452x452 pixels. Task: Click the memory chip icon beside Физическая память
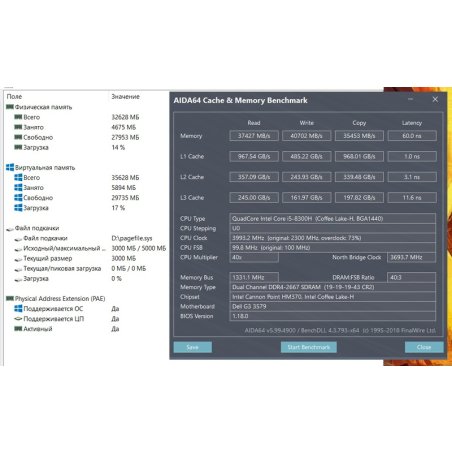coord(10,107)
